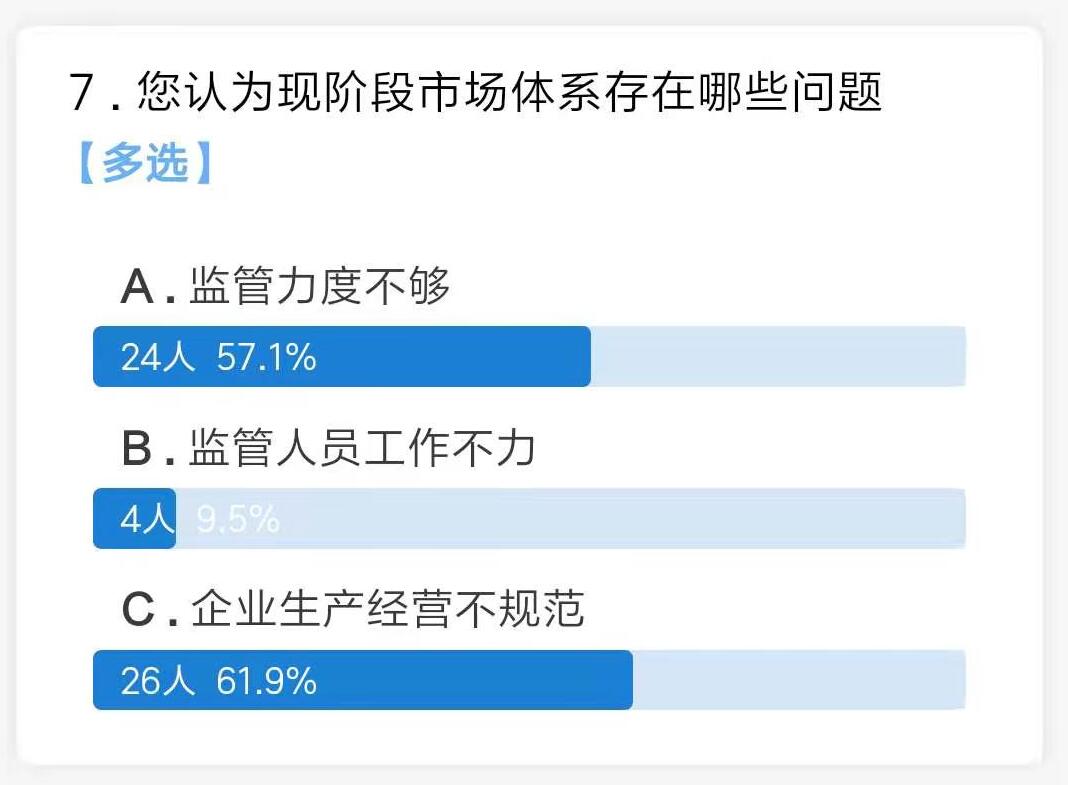Click the letter B option marker

click(x=138, y=448)
